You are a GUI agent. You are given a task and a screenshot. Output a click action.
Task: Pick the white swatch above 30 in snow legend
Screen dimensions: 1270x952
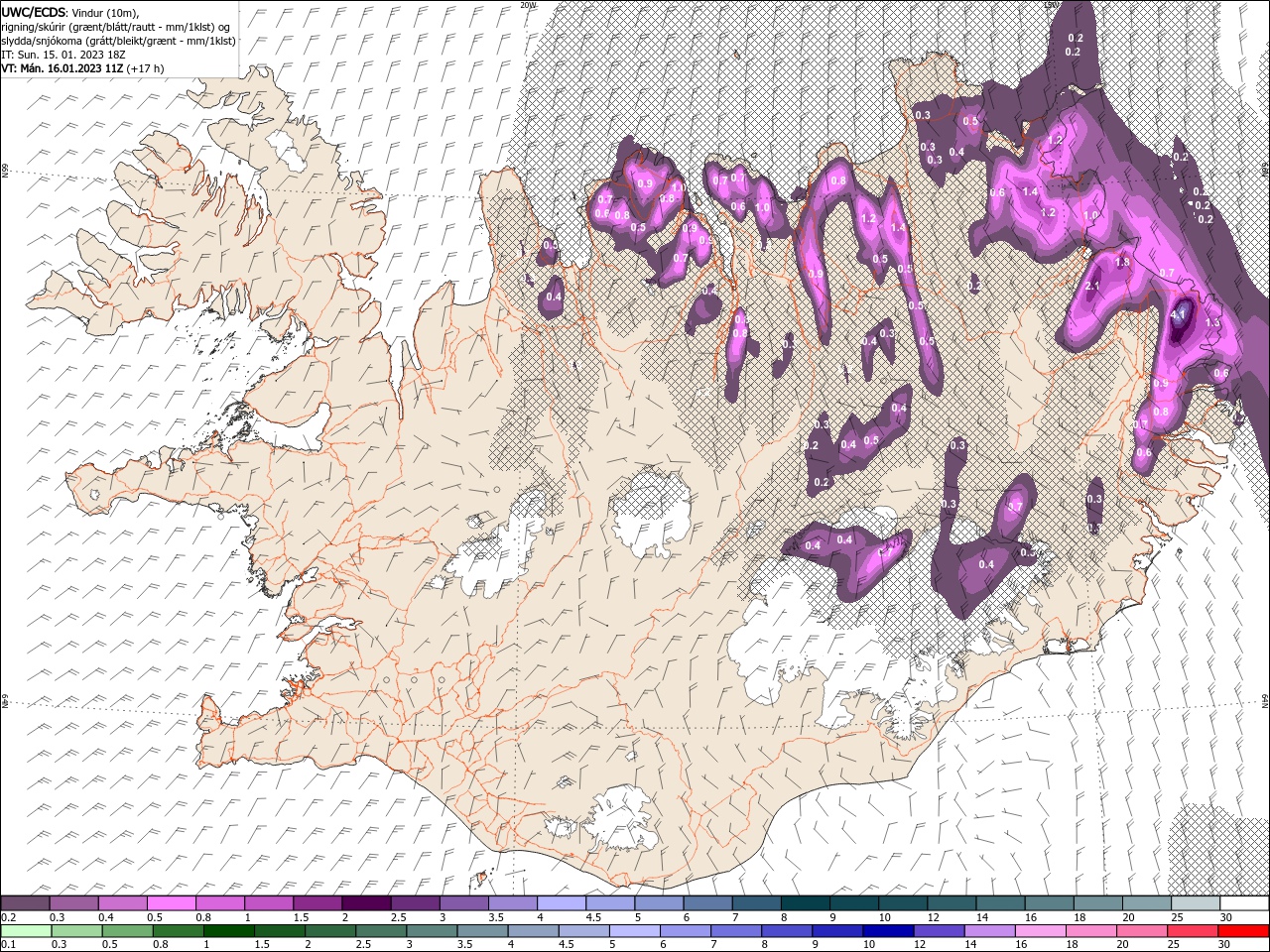1244,903
